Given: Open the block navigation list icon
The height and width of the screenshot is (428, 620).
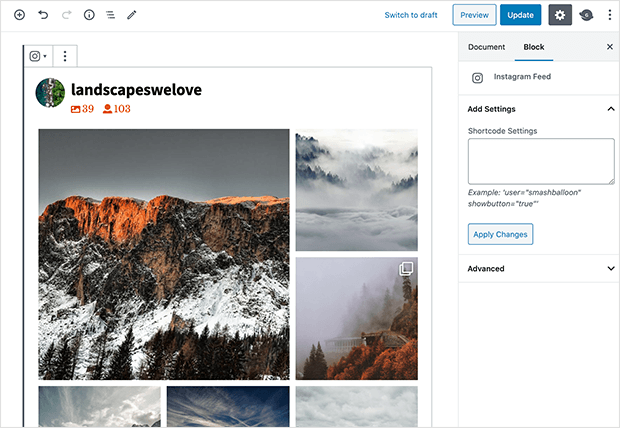Looking at the screenshot, I should (110, 15).
